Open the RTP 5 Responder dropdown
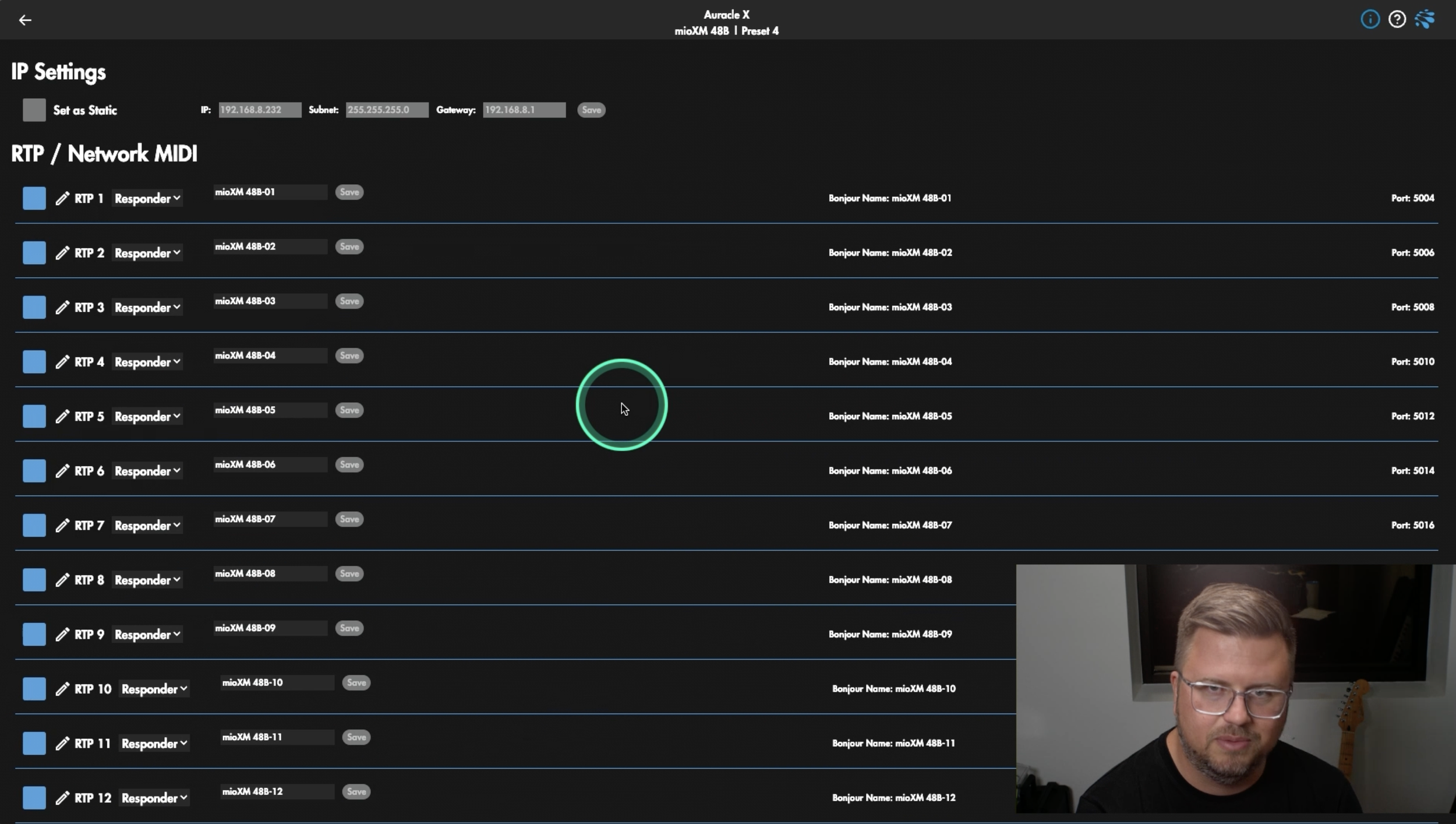Screen dimensions: 1456x824 click(147, 417)
